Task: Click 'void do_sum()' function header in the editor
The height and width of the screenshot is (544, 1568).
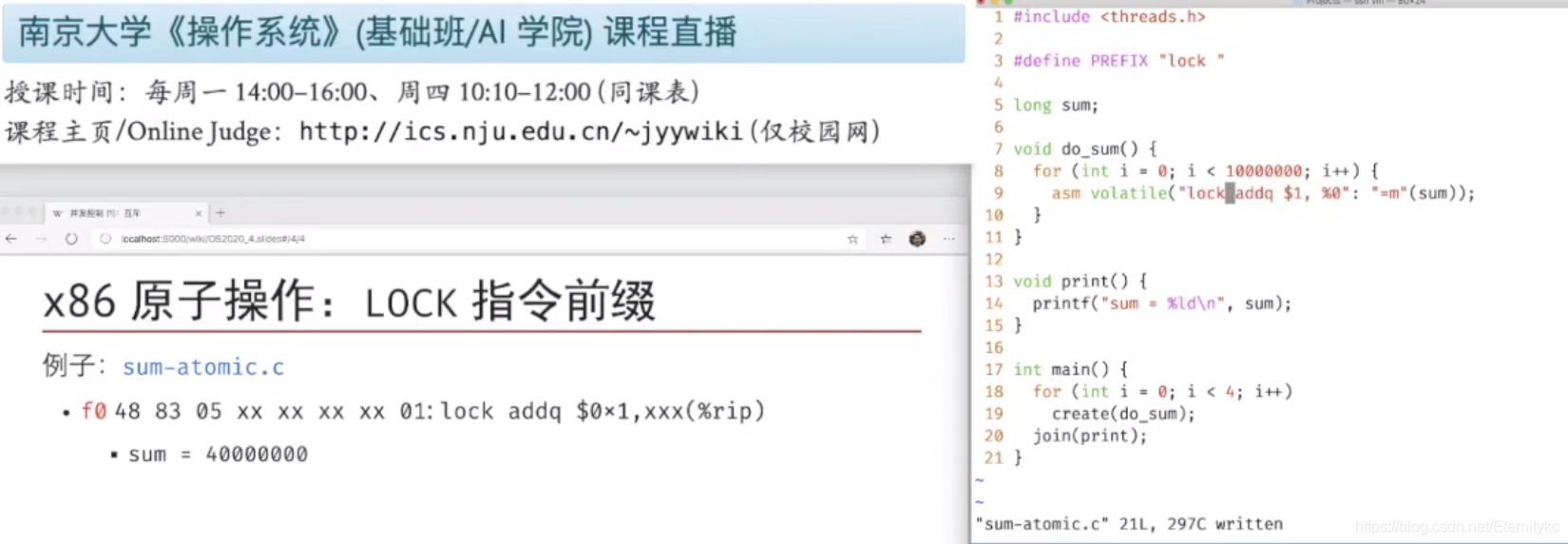Action: coord(1085,149)
